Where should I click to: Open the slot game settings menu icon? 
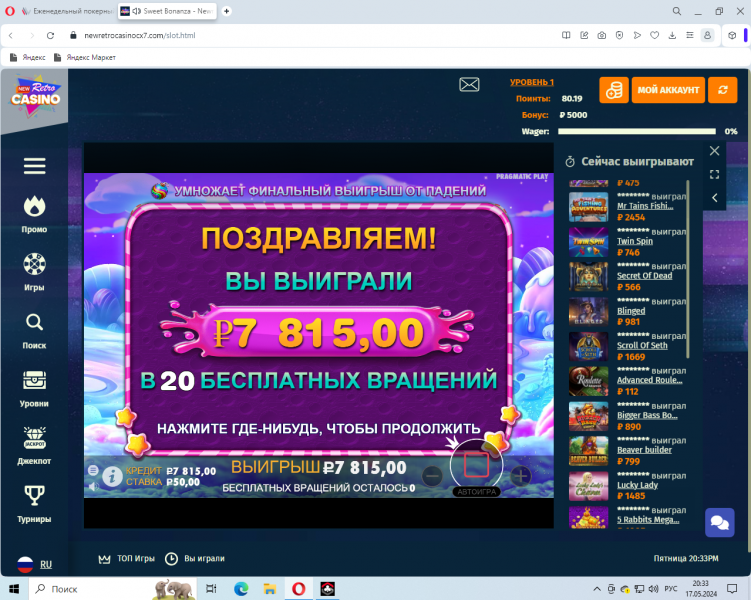(x=93, y=470)
